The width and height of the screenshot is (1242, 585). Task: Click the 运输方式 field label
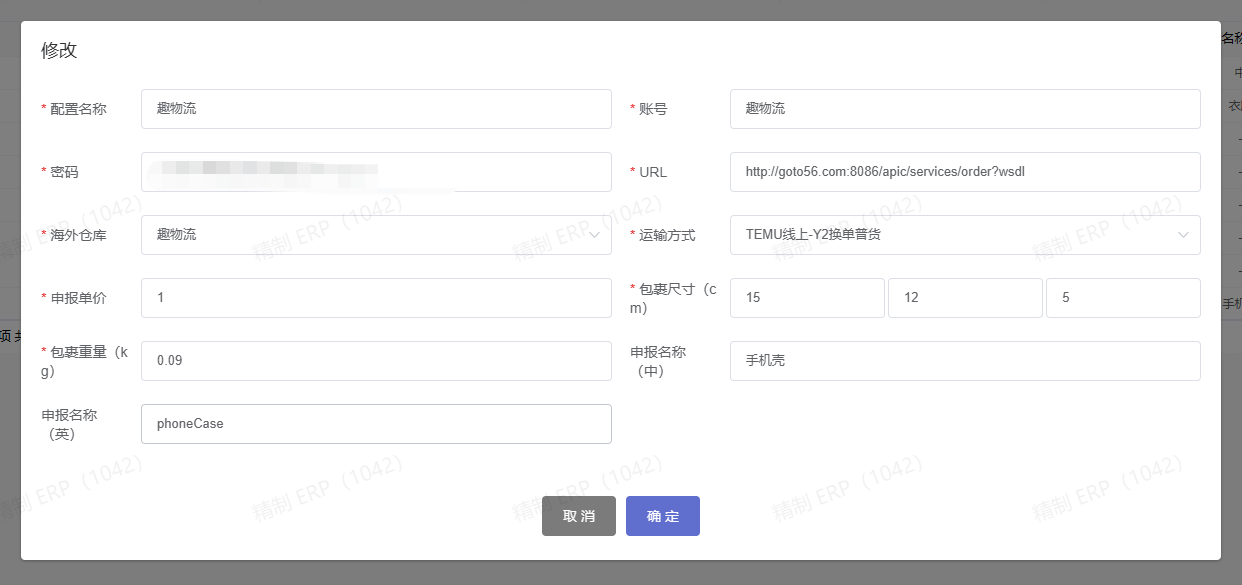[x=666, y=235]
